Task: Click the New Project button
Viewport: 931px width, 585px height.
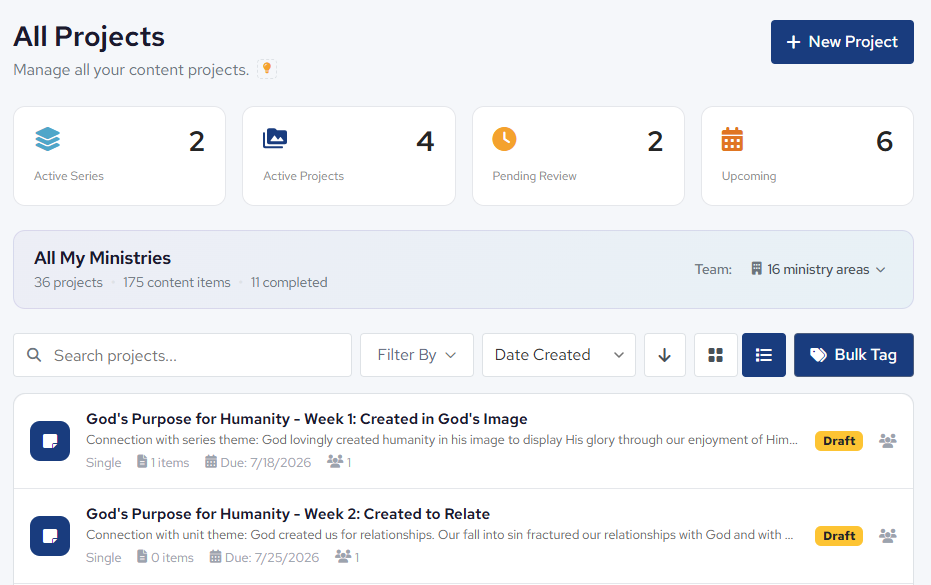Action: coord(842,42)
